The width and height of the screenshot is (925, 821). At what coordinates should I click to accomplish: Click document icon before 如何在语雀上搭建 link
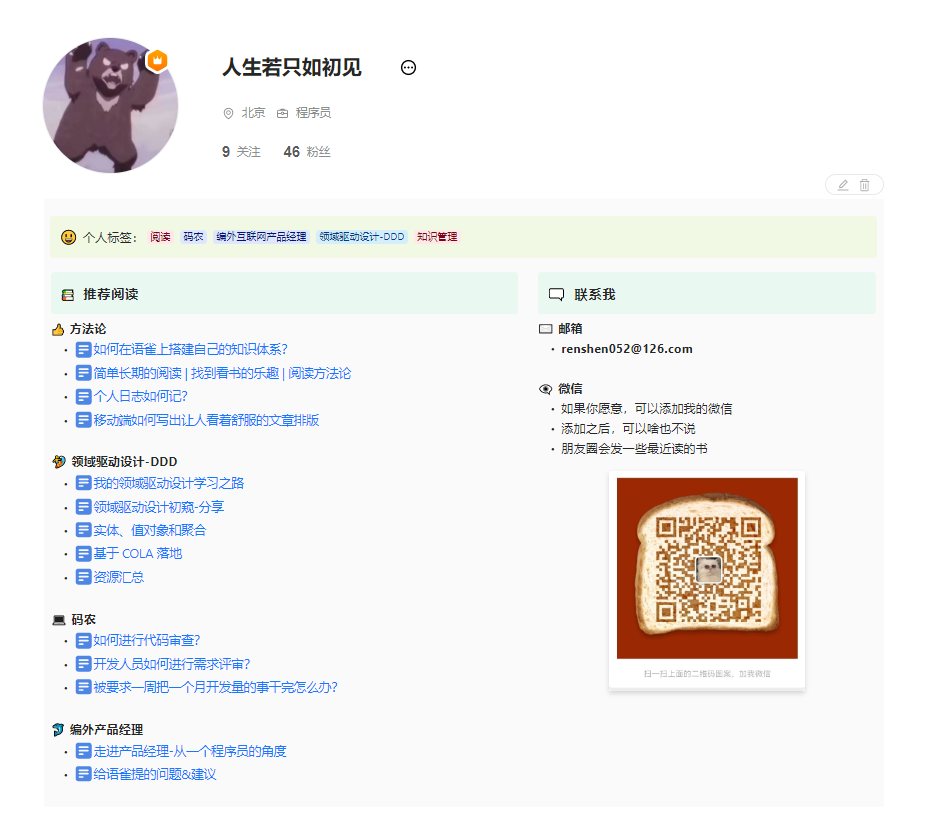[83, 350]
